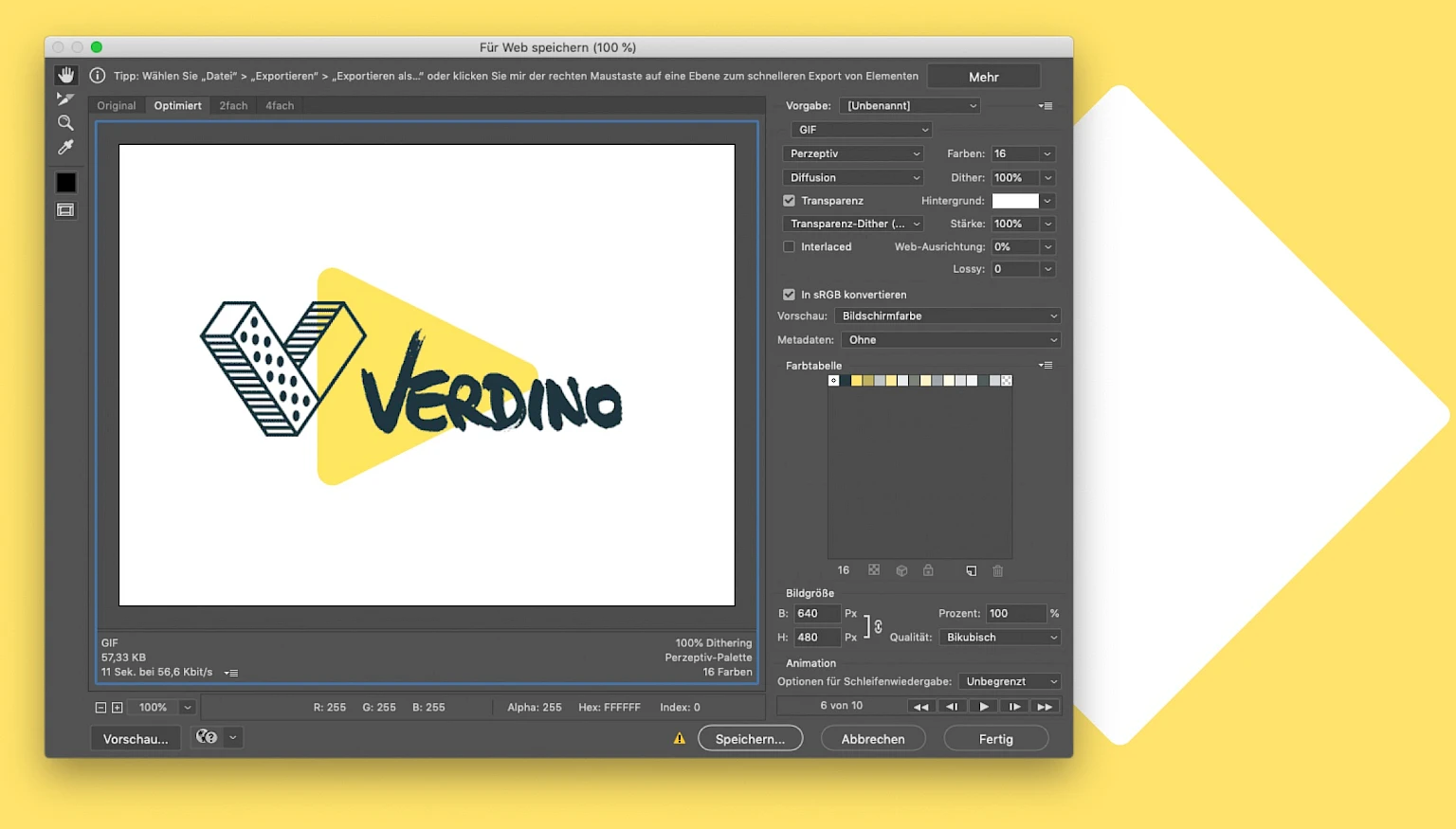Jump to last animation frame

click(x=1045, y=707)
